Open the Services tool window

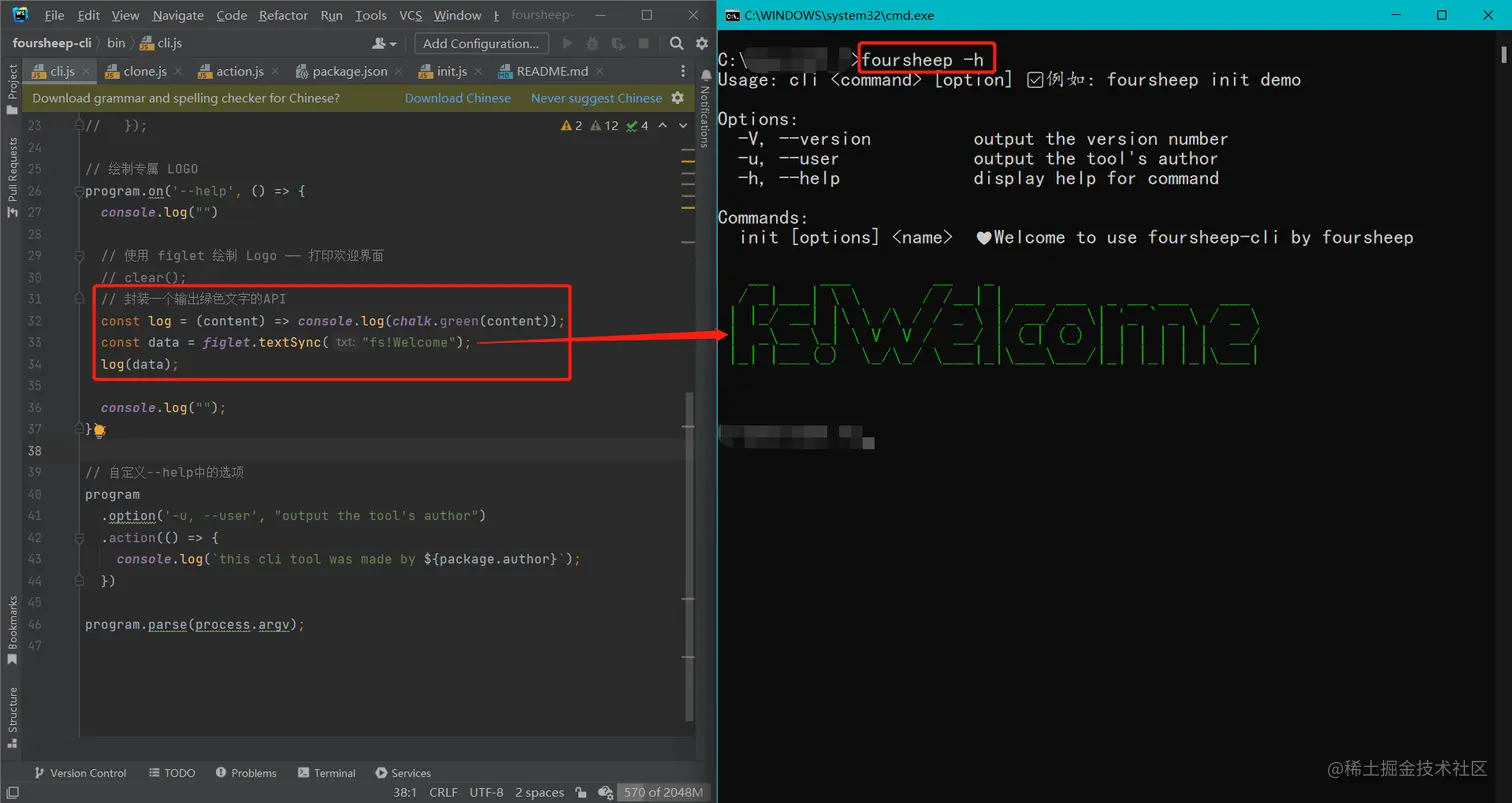coord(403,773)
